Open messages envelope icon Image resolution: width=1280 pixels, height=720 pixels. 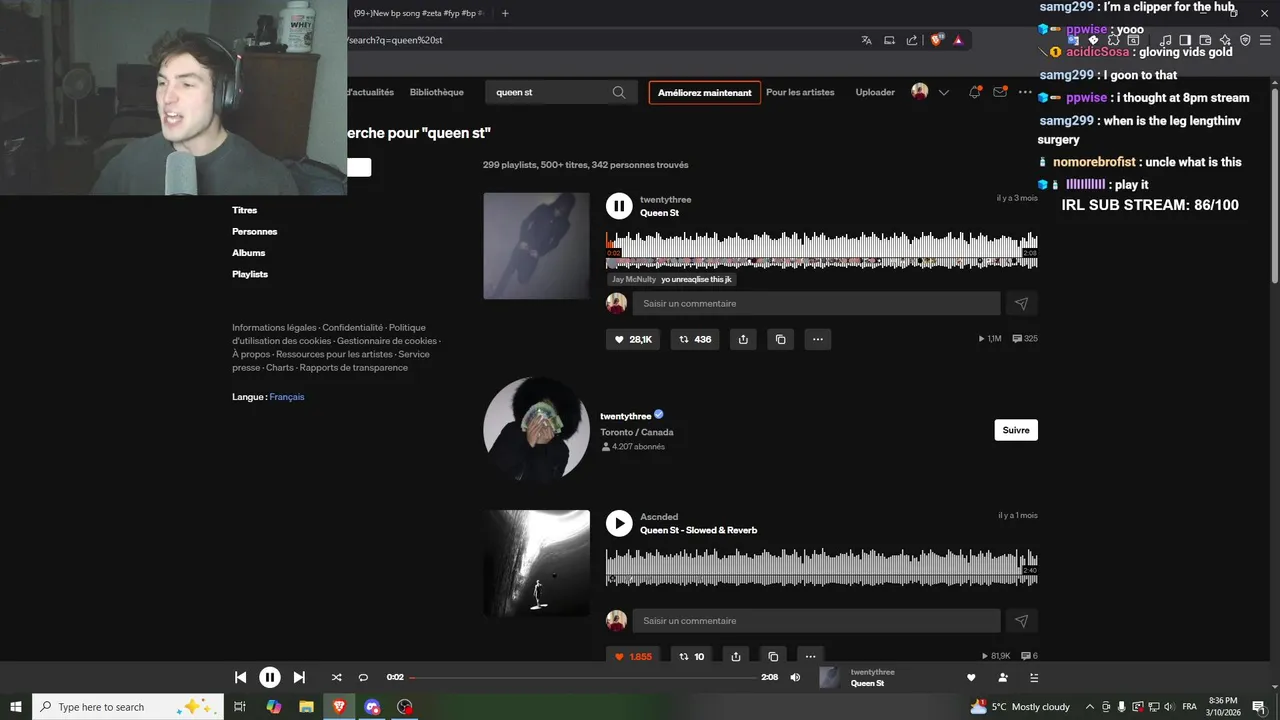[x=999, y=92]
